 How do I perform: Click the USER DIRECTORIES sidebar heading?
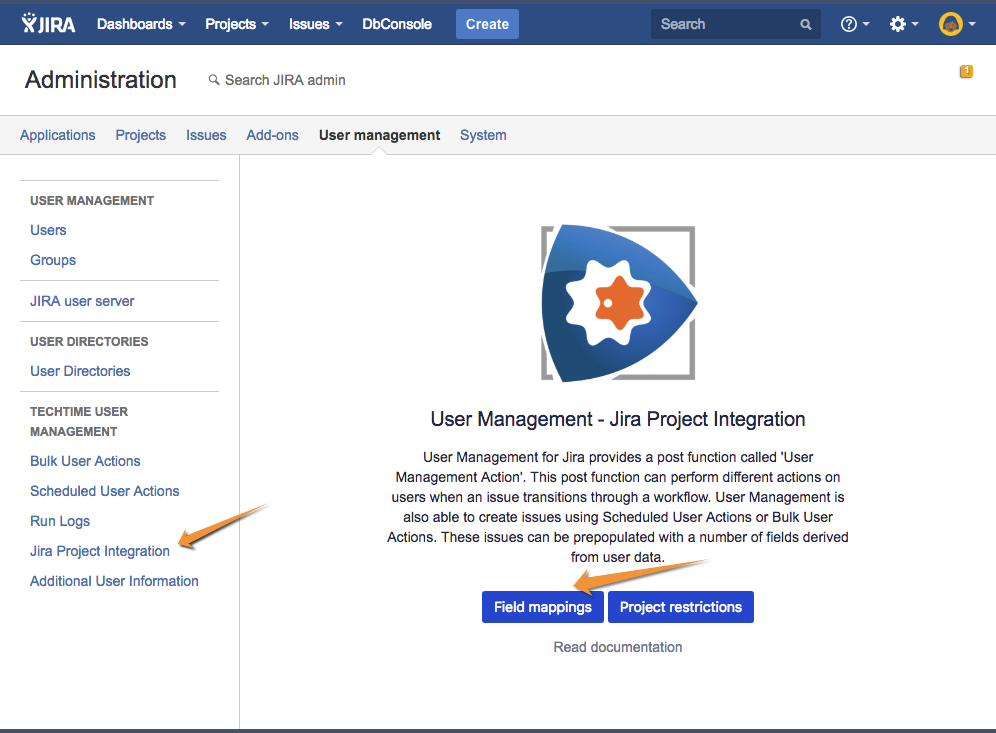tap(89, 342)
